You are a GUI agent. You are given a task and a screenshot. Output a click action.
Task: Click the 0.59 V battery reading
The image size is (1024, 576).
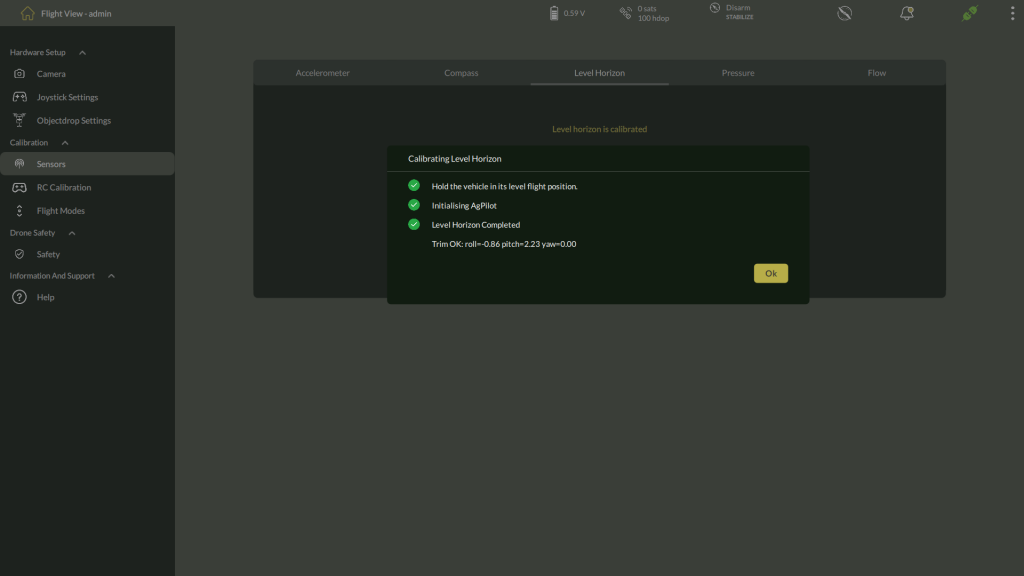point(574,13)
